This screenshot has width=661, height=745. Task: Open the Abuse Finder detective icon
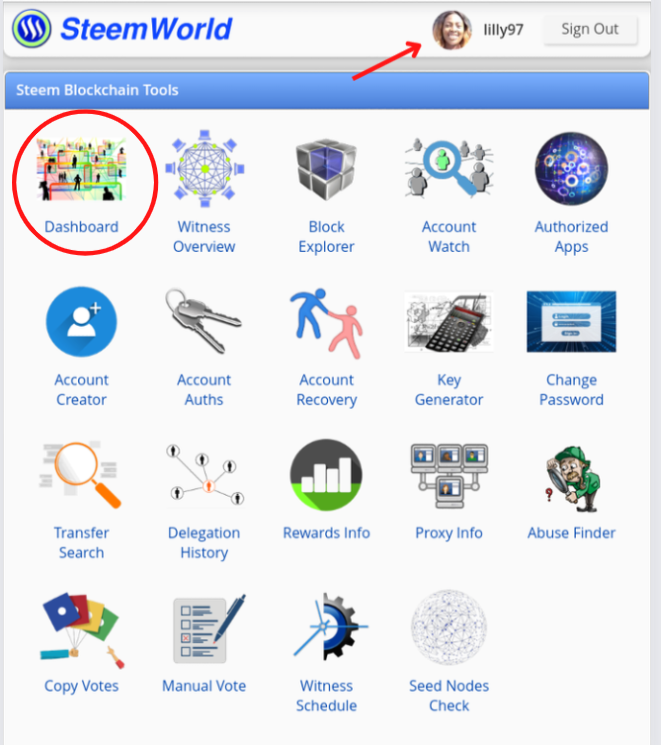(573, 478)
